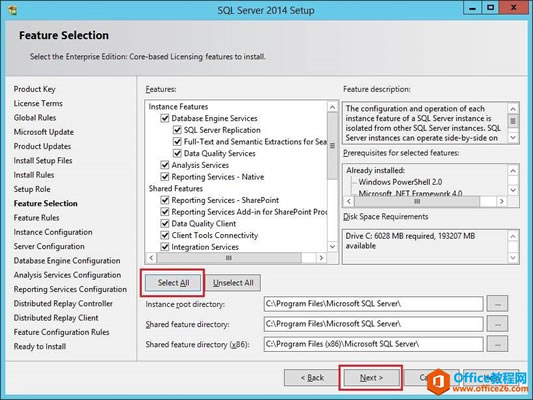The width and height of the screenshot is (533, 400).
Task: Click the Prerequisites box scroll-right arrow
Action: point(501,202)
